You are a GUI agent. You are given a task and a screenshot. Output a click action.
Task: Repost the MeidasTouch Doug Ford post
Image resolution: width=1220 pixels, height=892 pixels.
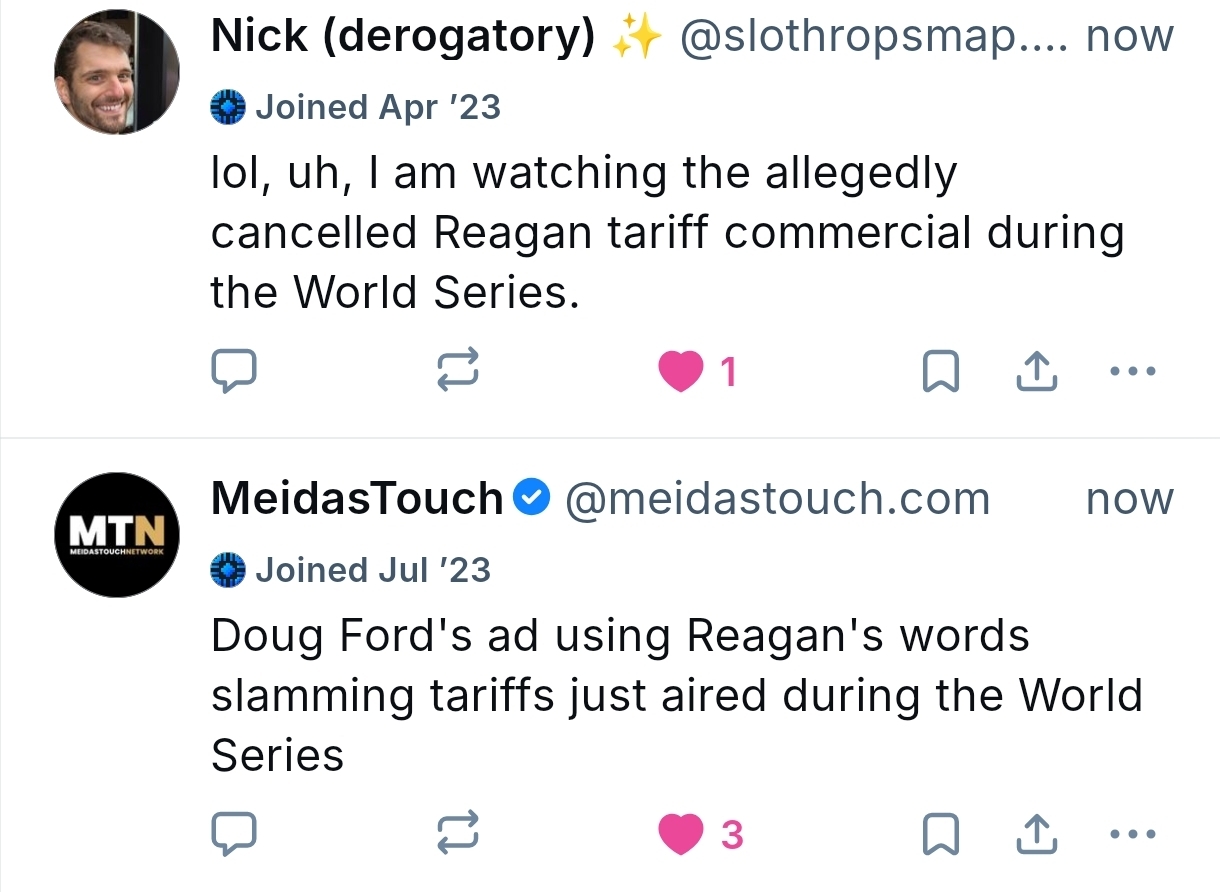pos(459,834)
